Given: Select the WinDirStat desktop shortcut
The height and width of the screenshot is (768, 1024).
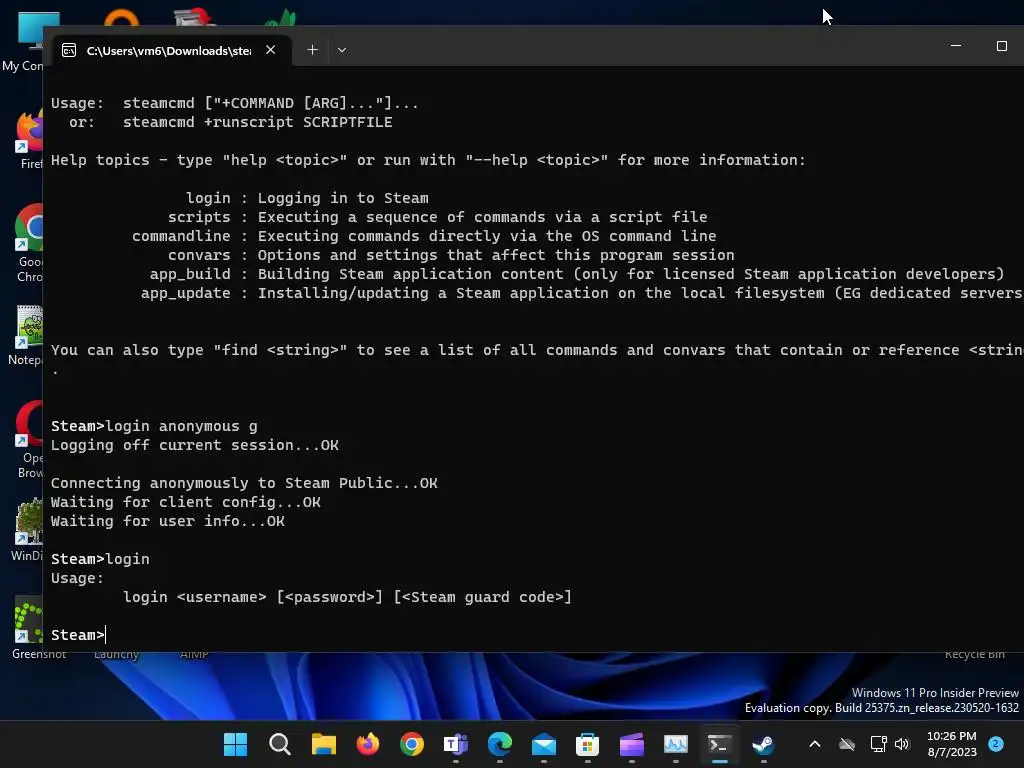Looking at the screenshot, I should click(27, 530).
